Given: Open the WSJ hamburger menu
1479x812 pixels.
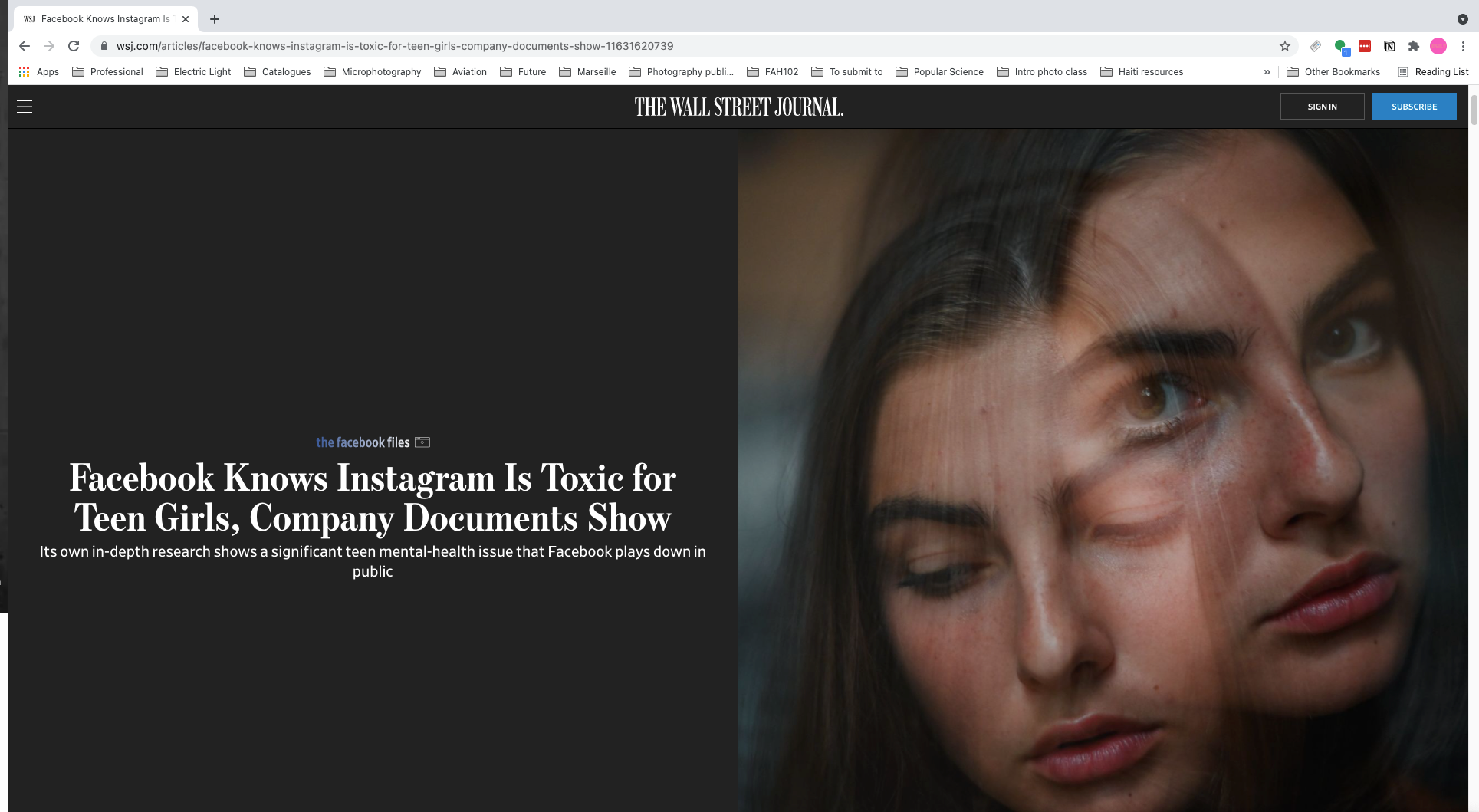Looking at the screenshot, I should [x=25, y=107].
